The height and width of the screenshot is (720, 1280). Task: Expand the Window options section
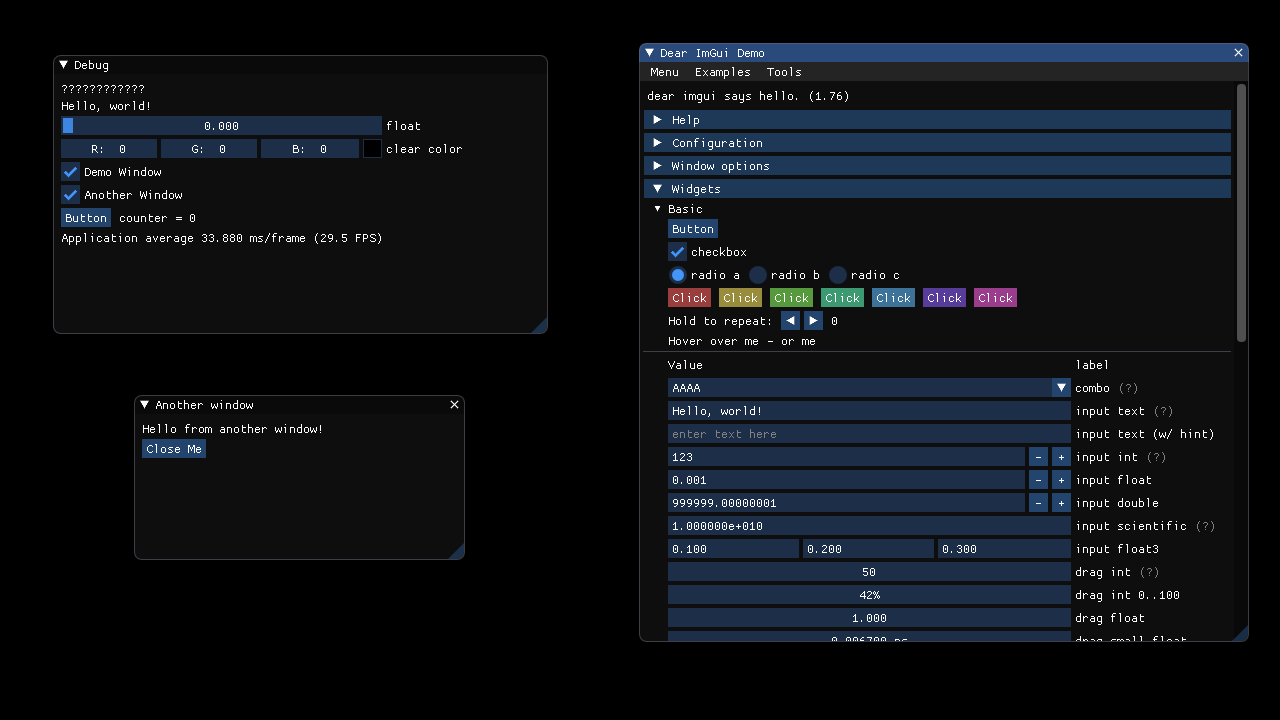(x=937, y=166)
